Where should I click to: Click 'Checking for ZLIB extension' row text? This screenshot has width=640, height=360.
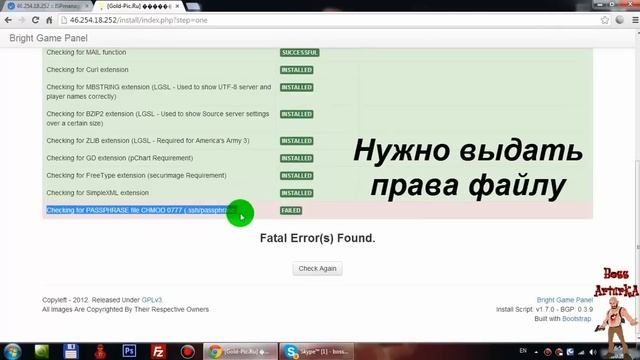coord(148,140)
